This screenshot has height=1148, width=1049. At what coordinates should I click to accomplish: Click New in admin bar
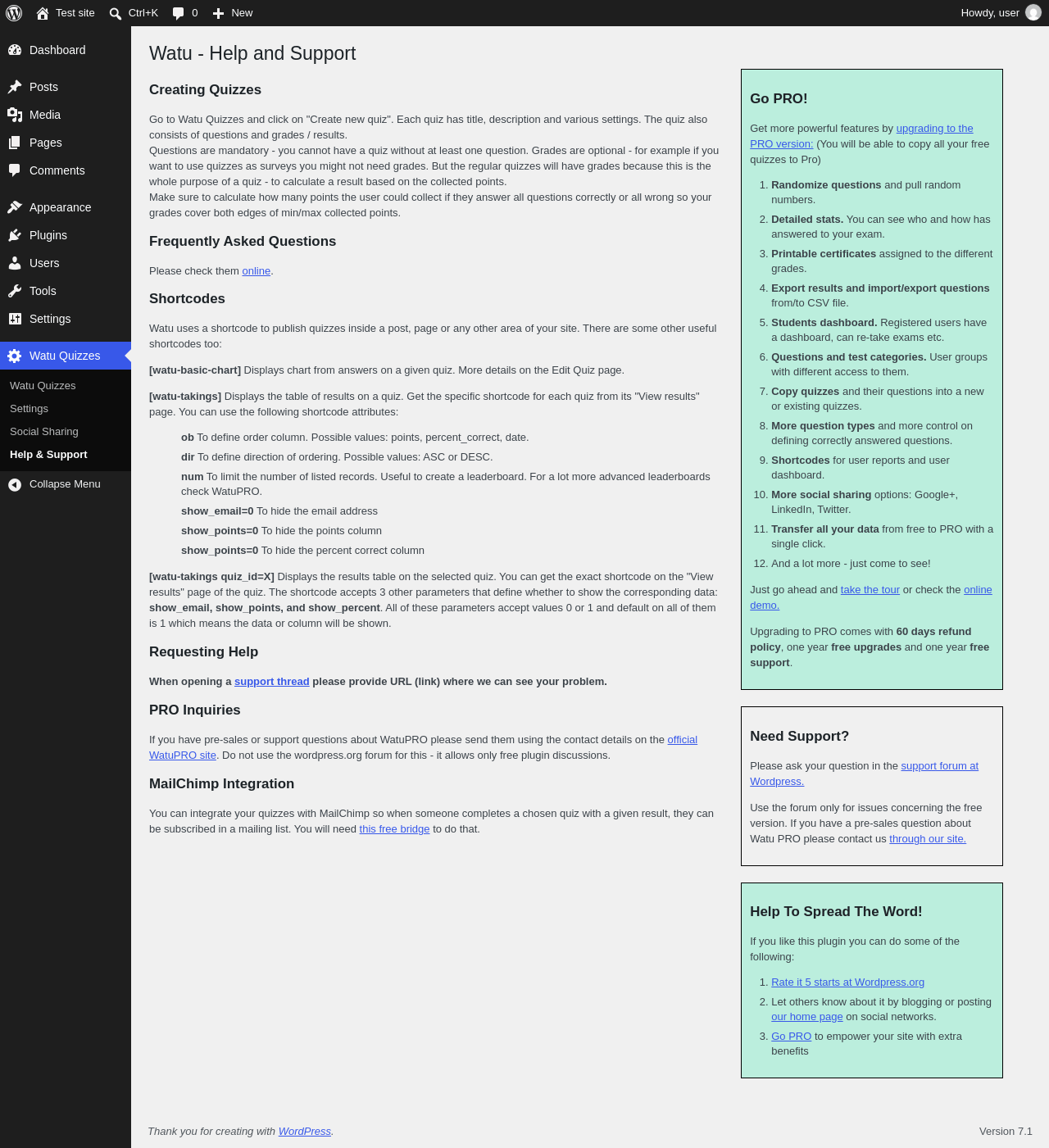click(x=233, y=13)
